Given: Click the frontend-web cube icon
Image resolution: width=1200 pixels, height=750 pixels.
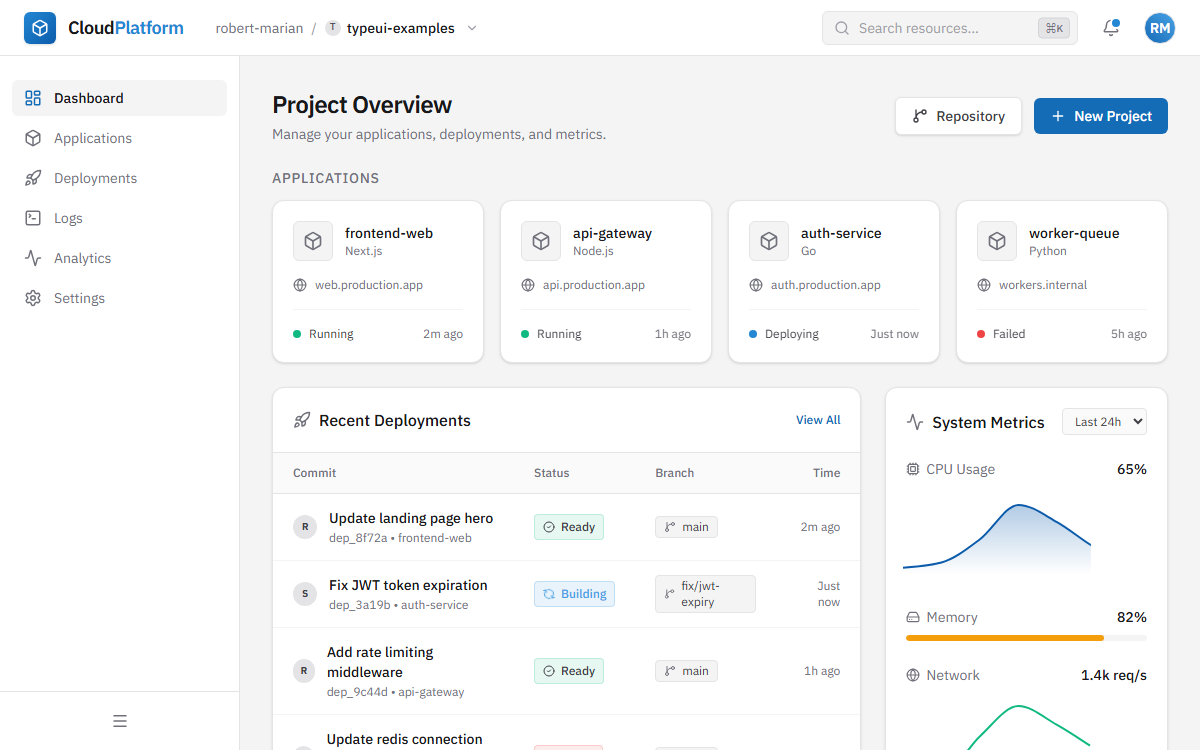Looking at the screenshot, I should (313, 241).
